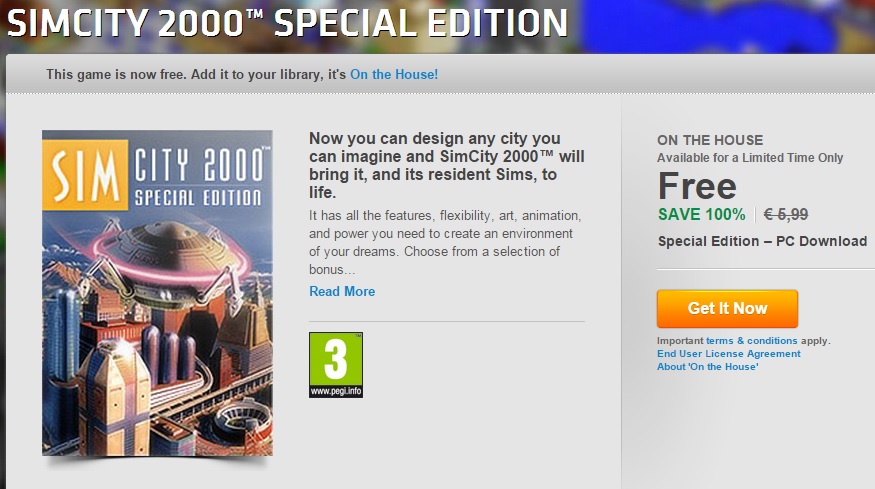Click the SimCity 2000 box art cover
875x489 pixels.
tap(157, 293)
